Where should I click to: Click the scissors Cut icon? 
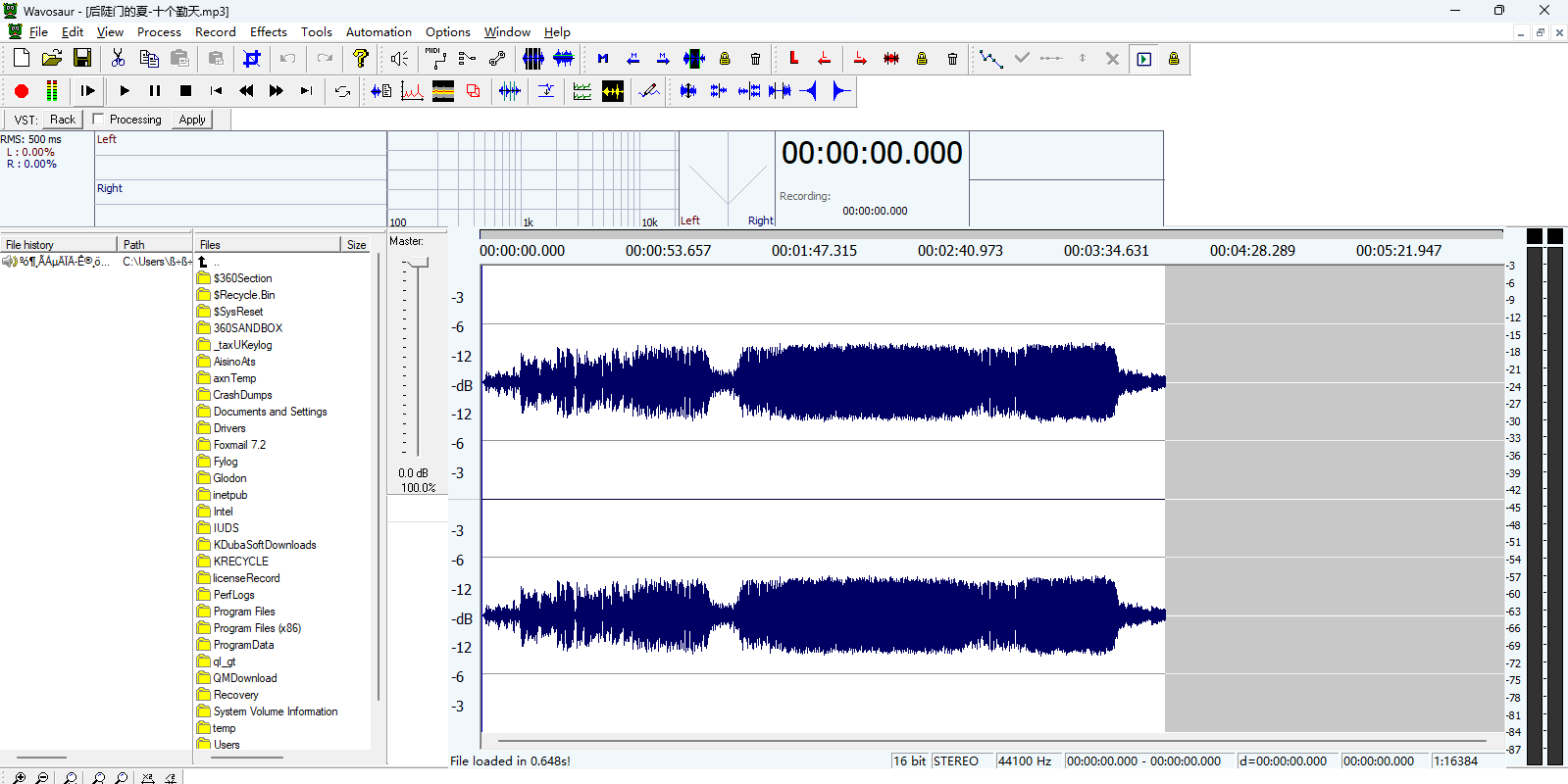click(x=118, y=59)
